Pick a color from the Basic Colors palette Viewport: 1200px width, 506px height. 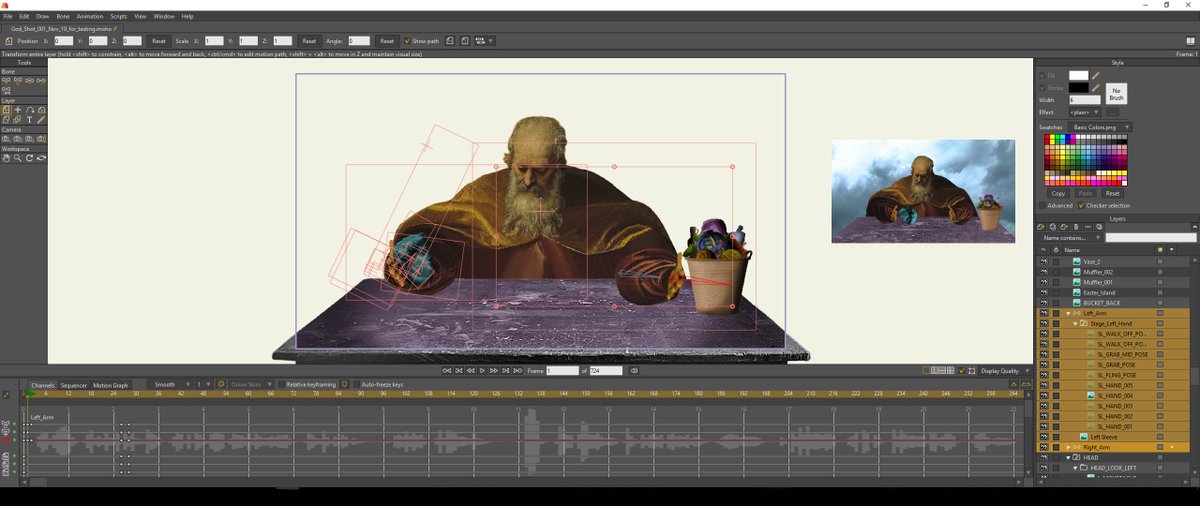(1087, 160)
